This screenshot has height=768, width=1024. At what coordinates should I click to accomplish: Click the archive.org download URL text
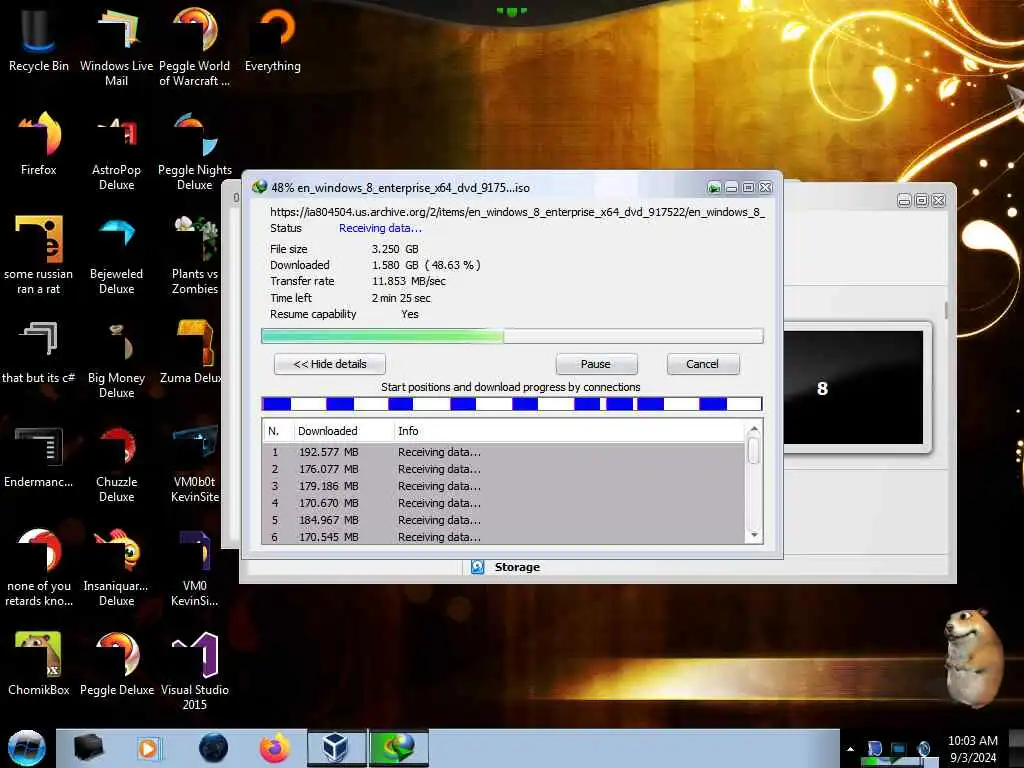click(x=517, y=212)
